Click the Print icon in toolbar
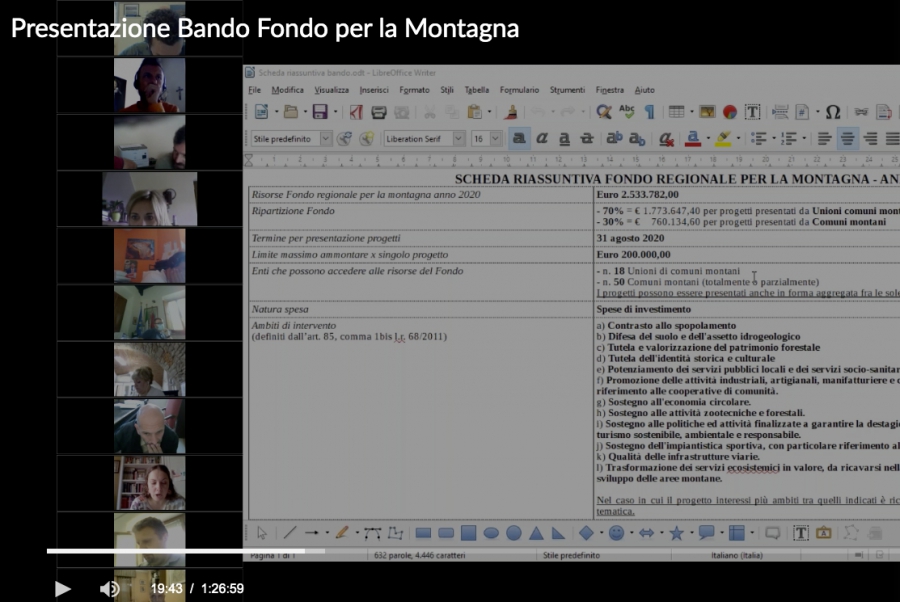 pyautogui.click(x=378, y=112)
